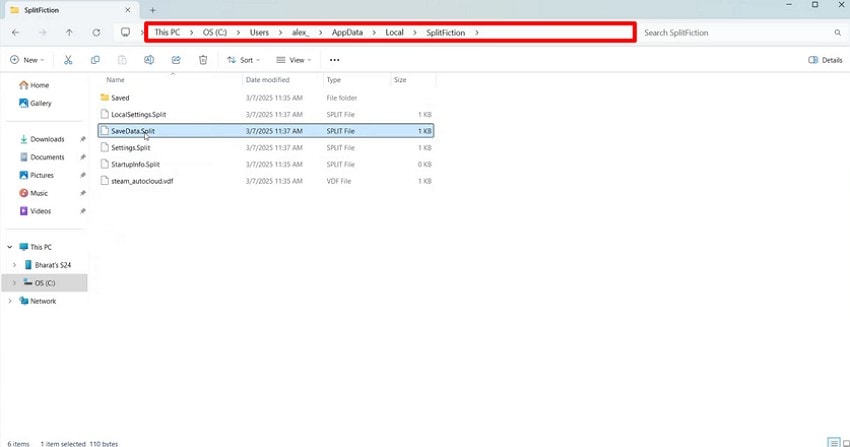
Task: Unpin Downloads using its pin icon
Action: 82,139
